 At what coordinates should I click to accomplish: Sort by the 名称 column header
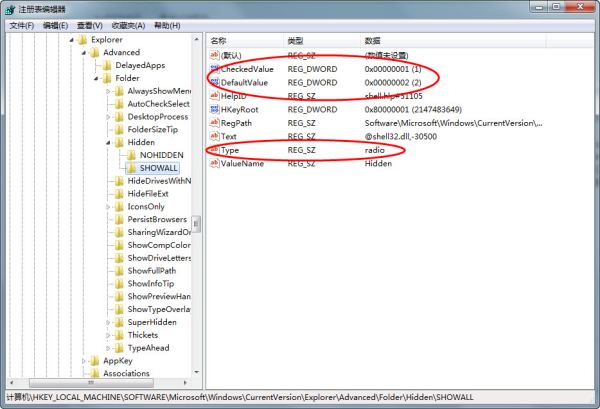coord(245,41)
